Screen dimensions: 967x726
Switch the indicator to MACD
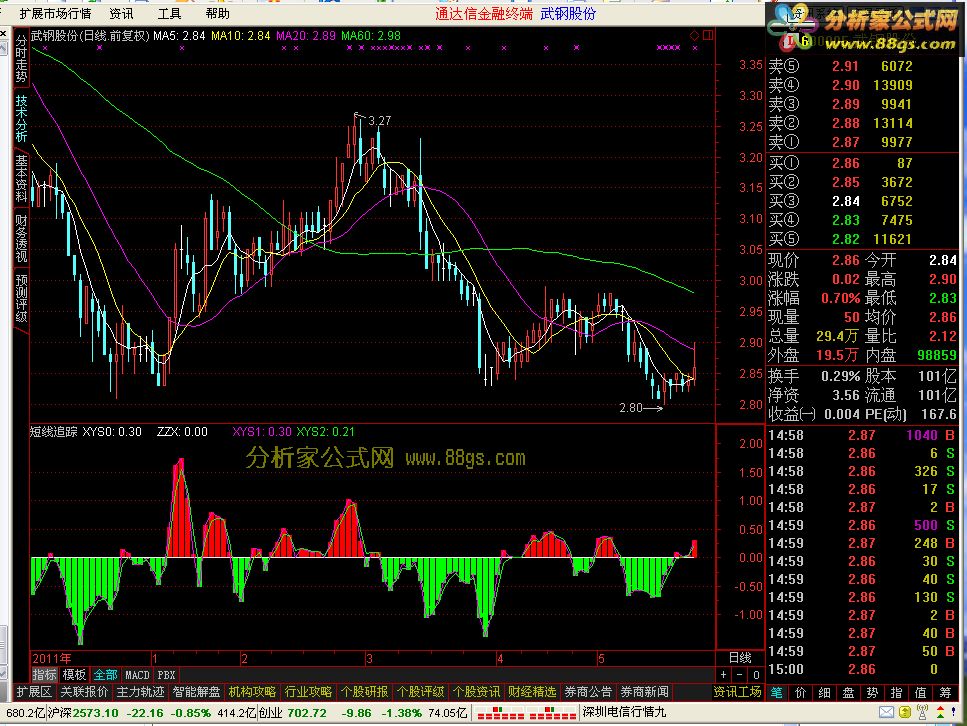(137, 675)
